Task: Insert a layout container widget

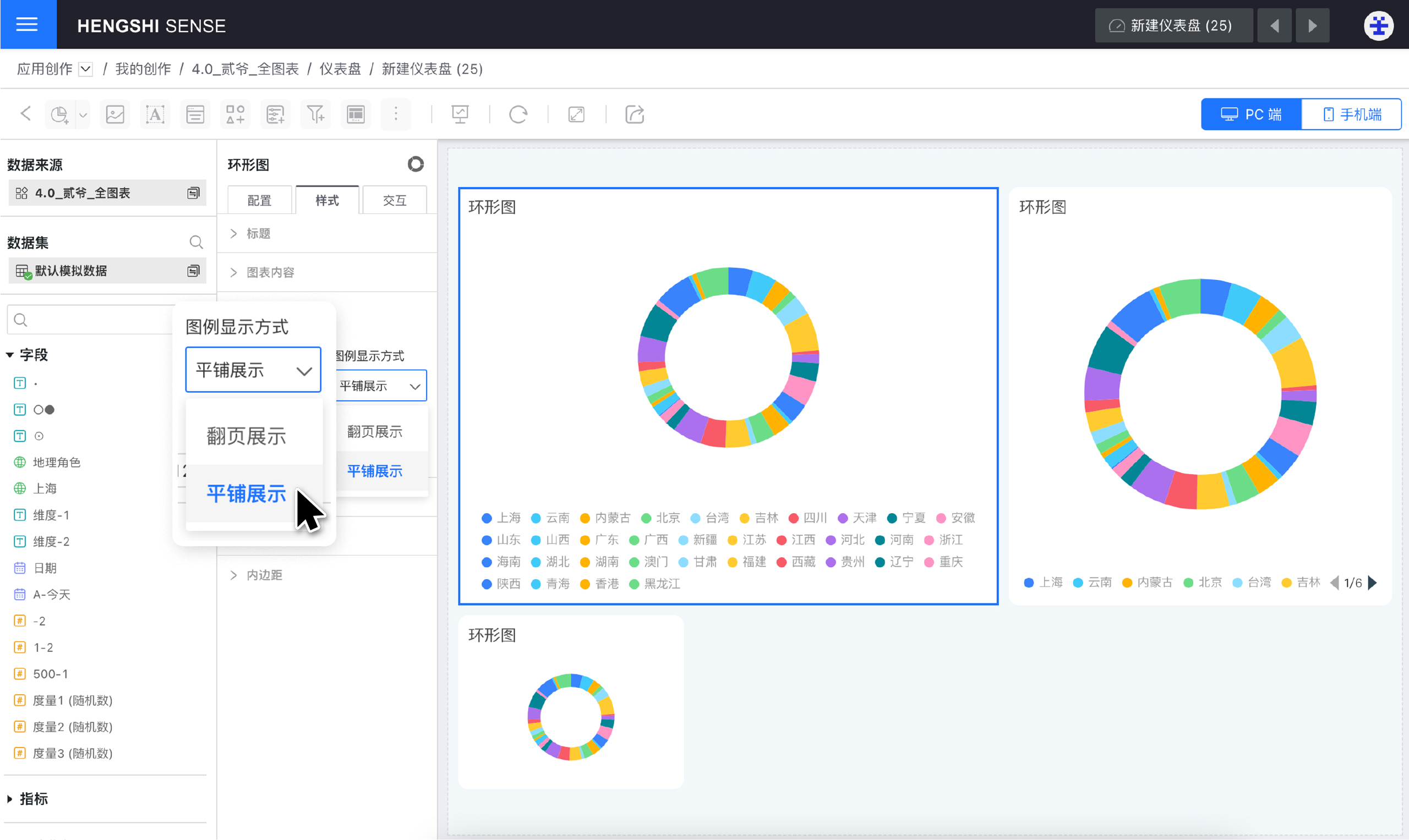Action: click(356, 115)
